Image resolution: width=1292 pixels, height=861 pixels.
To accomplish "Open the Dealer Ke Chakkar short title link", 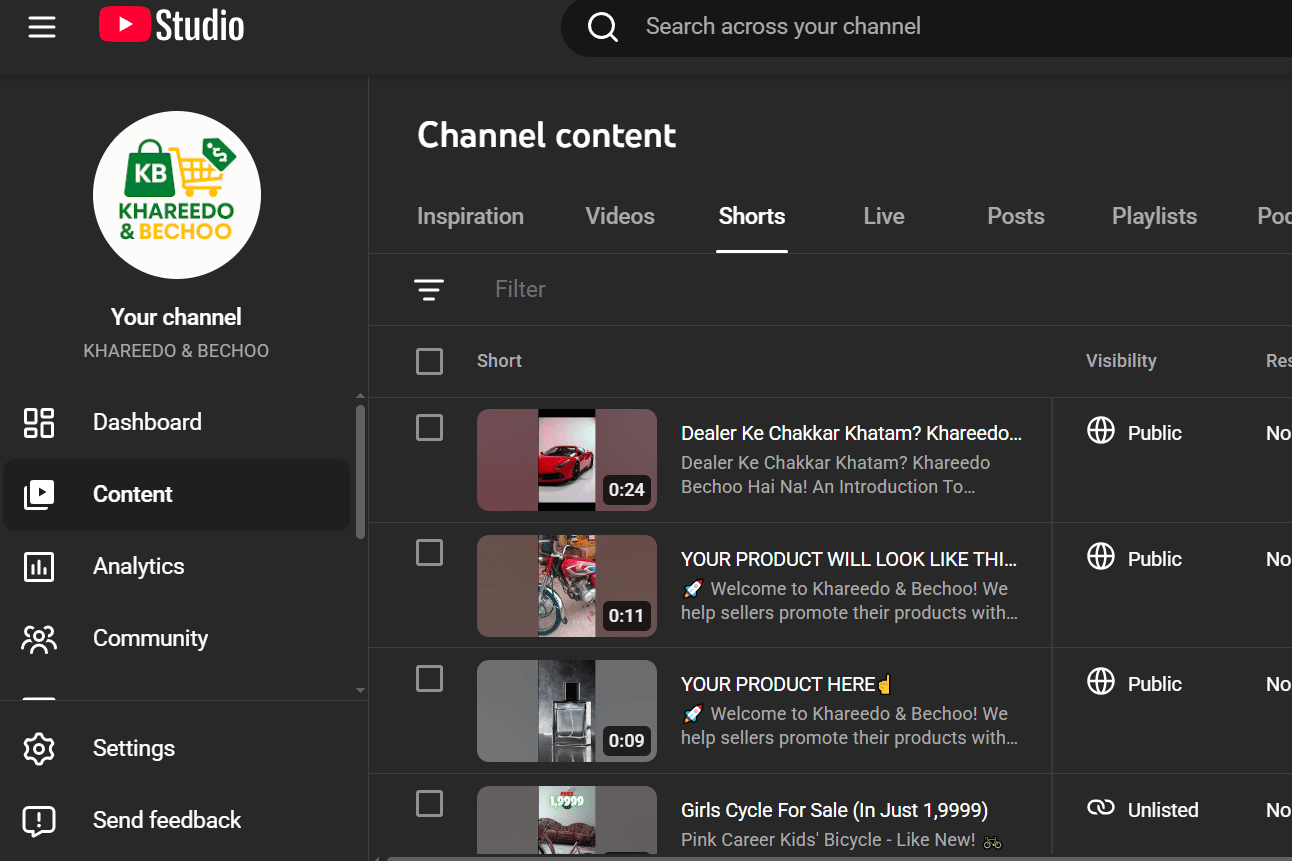I will [850, 432].
